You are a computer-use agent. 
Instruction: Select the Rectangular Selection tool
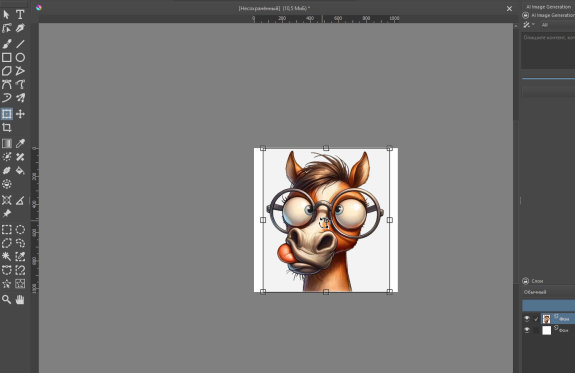coord(7,230)
